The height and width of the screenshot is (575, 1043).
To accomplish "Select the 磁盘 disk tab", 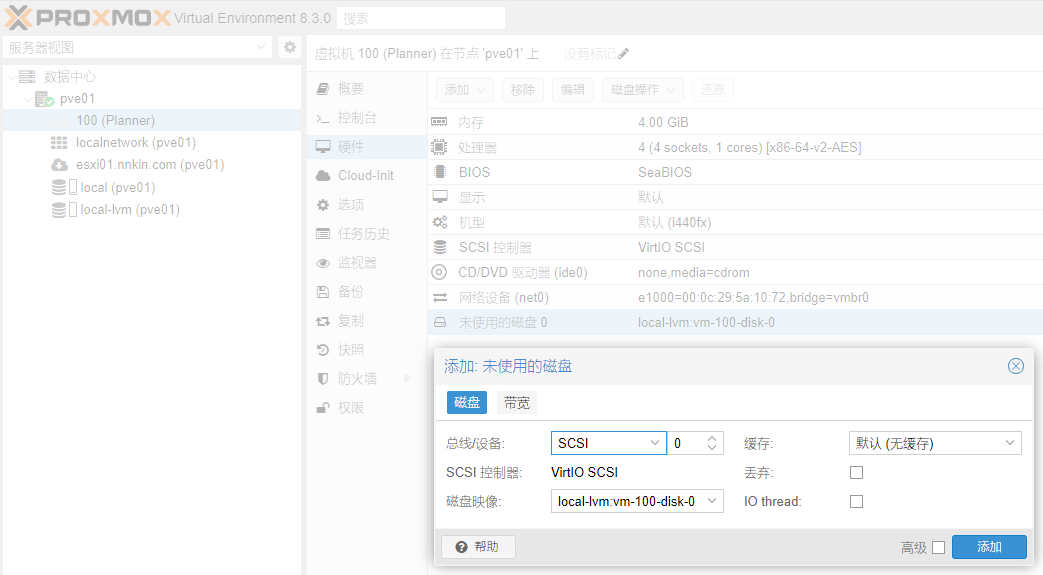I will [467, 403].
